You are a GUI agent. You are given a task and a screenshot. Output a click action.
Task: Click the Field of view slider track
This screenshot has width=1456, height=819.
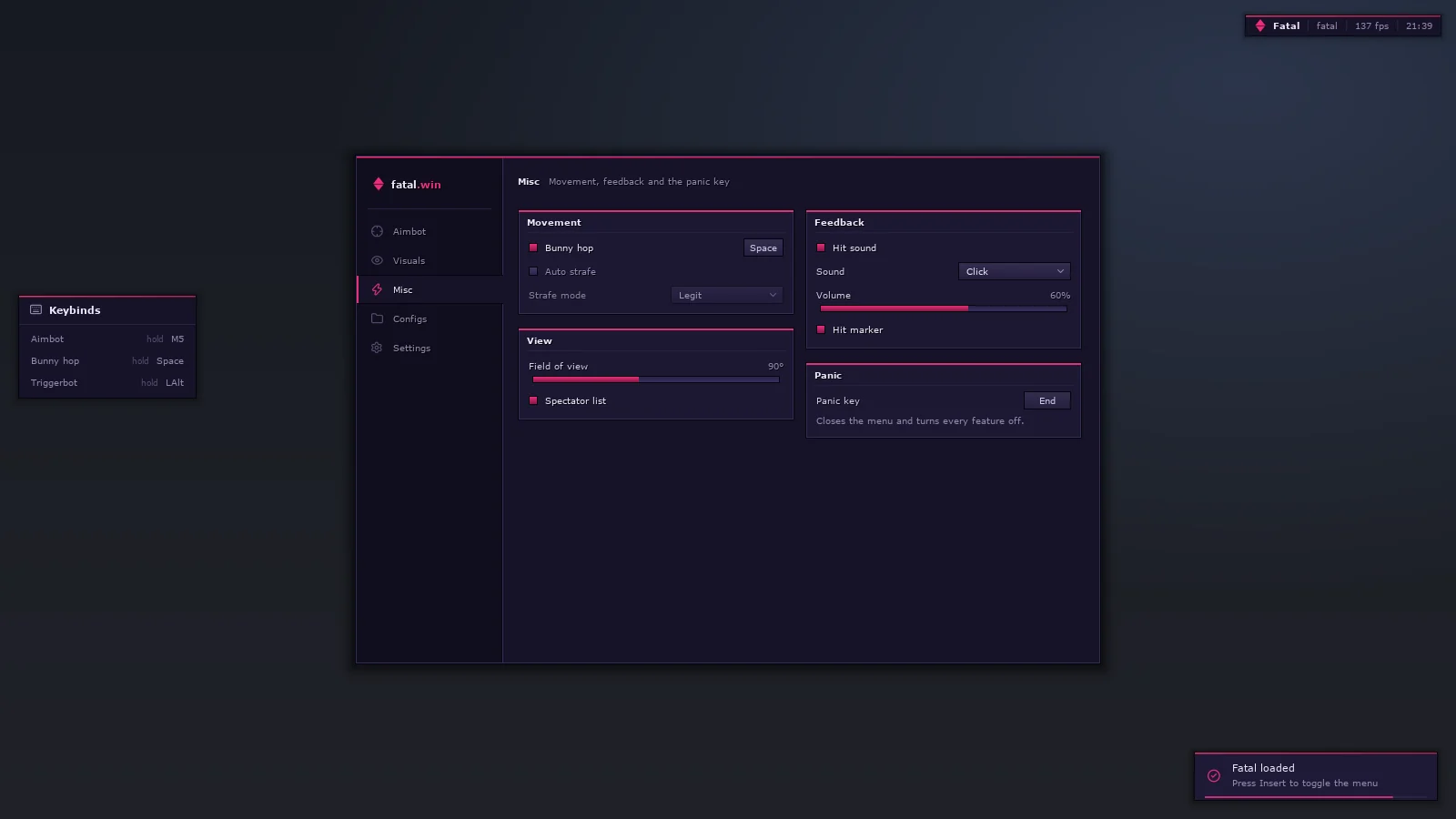point(656,379)
